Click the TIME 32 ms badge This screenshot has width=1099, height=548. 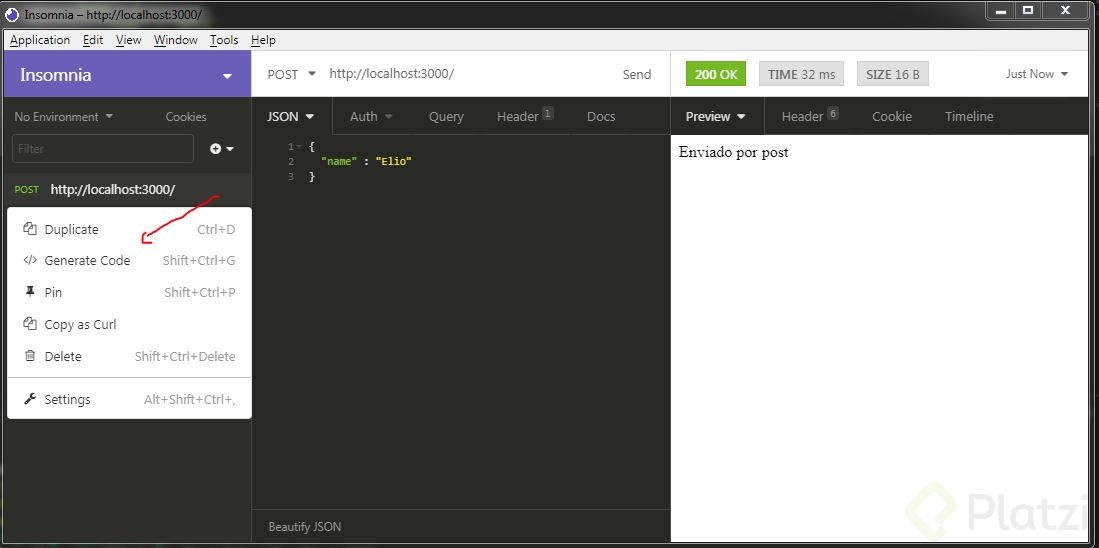801,74
